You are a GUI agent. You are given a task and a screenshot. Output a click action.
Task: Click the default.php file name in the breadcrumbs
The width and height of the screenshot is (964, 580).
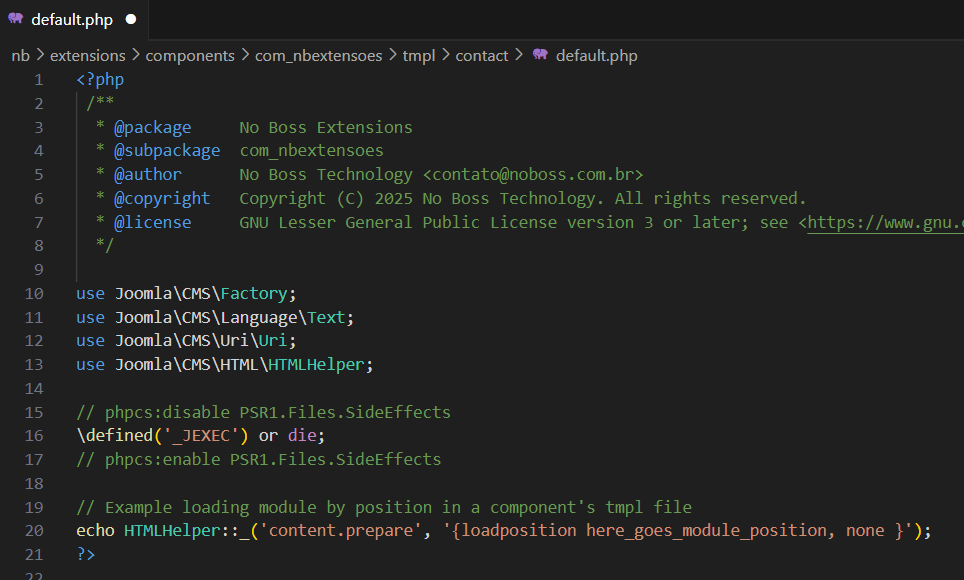(x=596, y=56)
